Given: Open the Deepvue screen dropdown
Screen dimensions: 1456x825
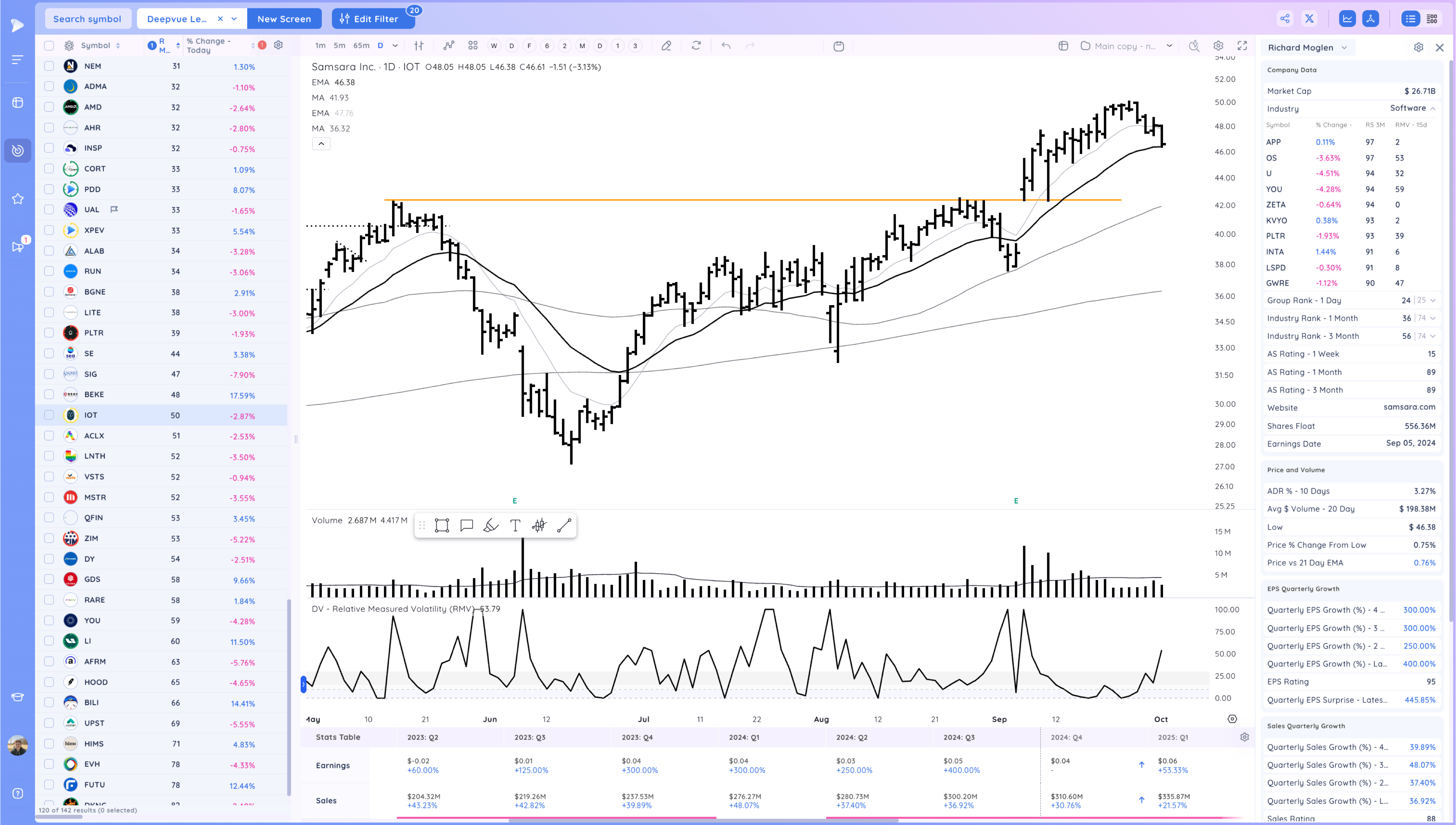Looking at the screenshot, I should tap(234, 19).
